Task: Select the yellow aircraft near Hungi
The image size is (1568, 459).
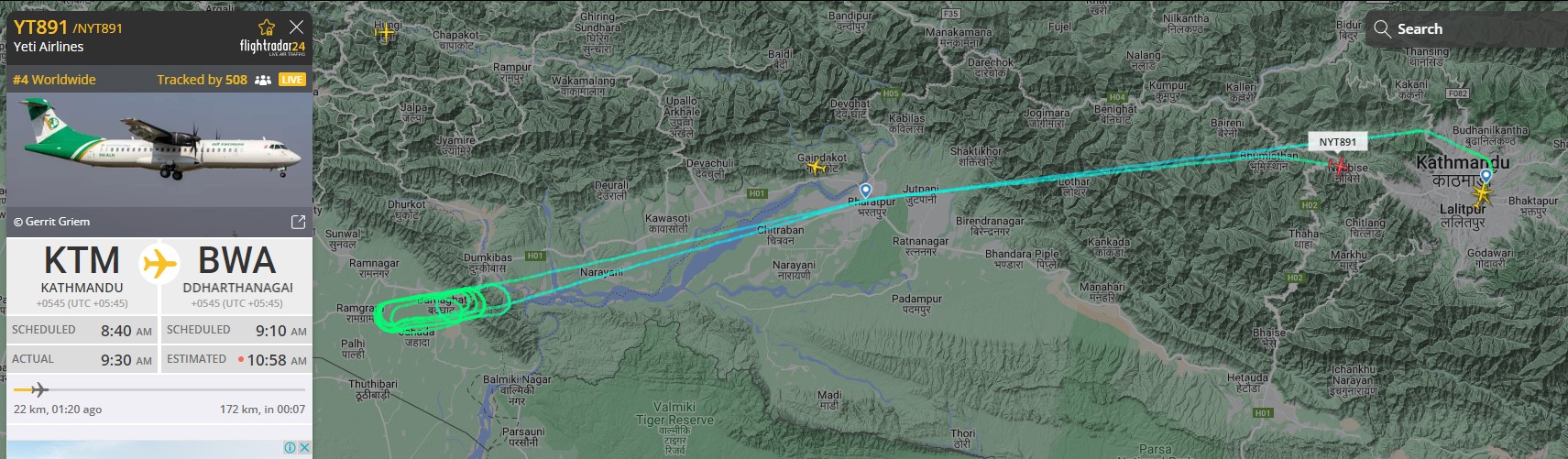Action: (385, 34)
